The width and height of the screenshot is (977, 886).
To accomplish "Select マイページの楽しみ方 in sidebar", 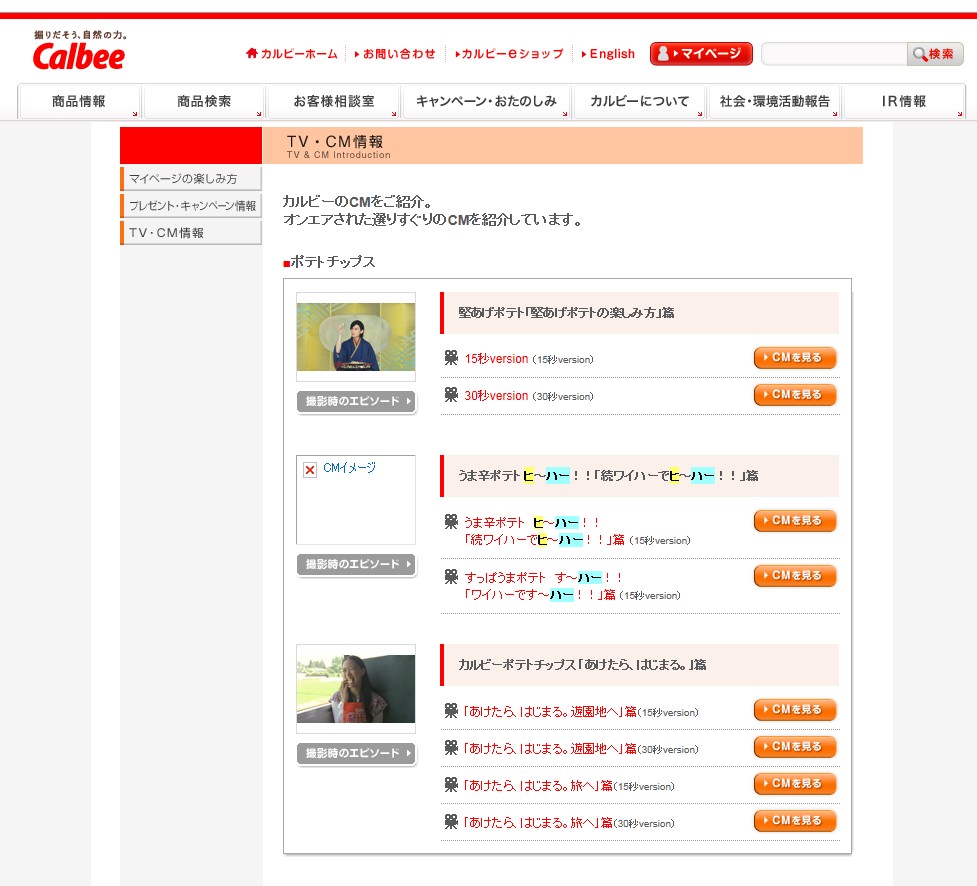I will [x=191, y=179].
